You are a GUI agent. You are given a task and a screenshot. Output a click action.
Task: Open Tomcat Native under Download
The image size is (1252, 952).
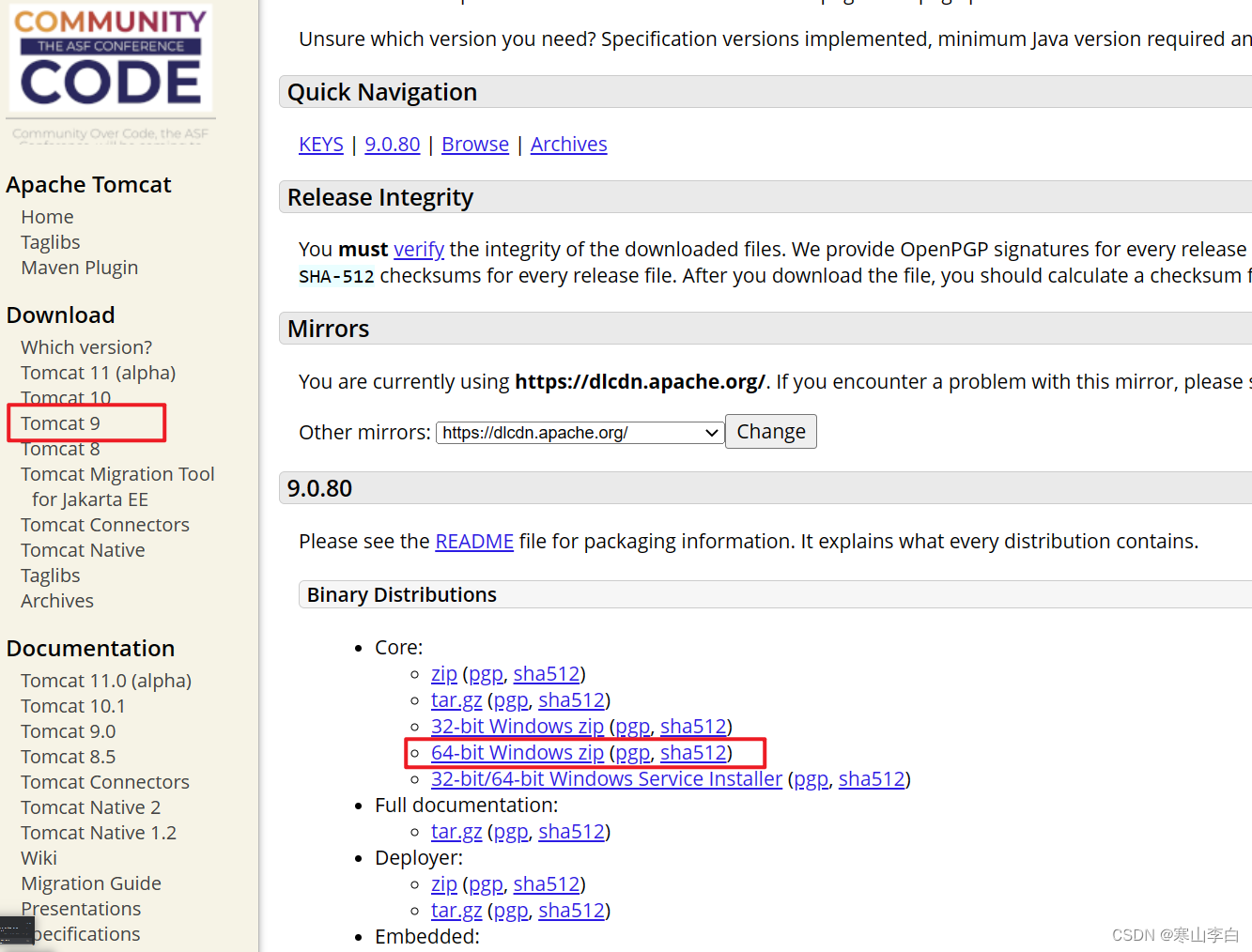click(x=83, y=550)
